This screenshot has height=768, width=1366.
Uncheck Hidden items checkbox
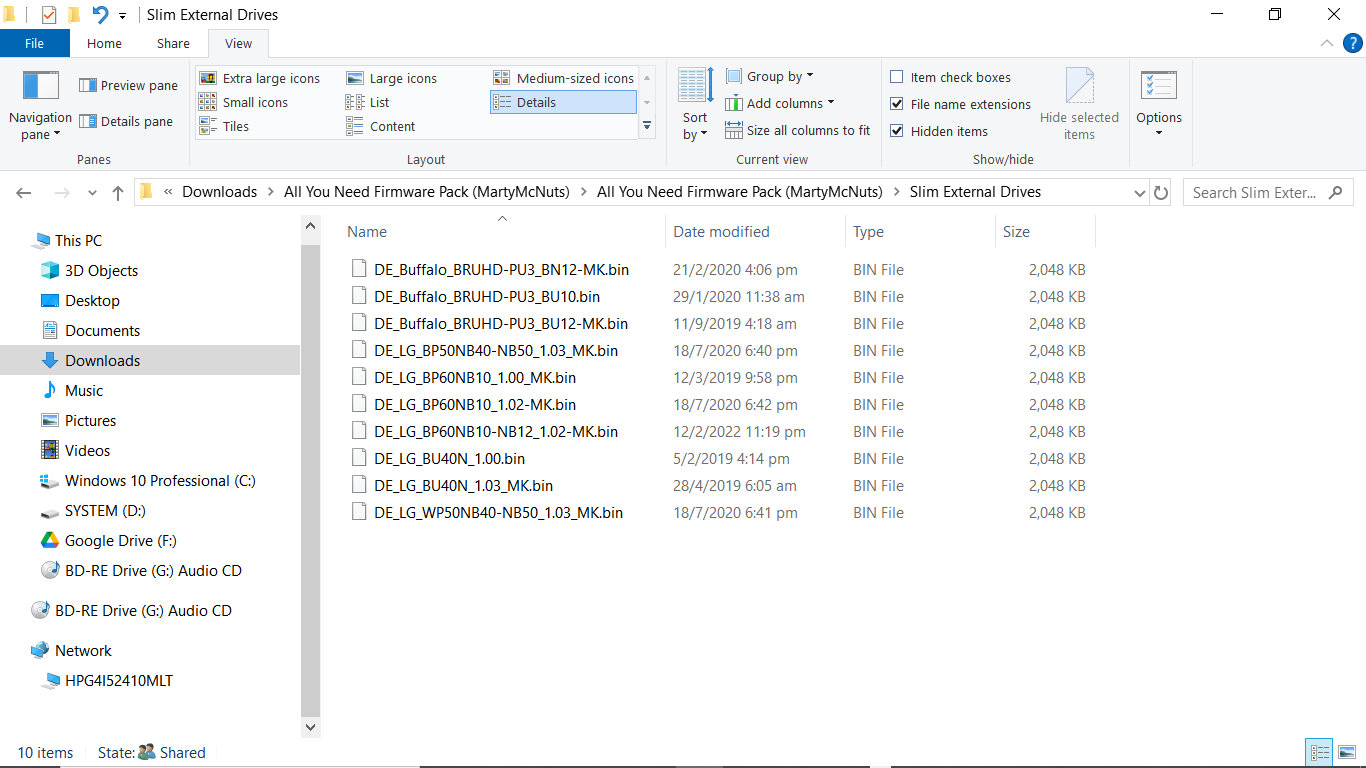pos(897,132)
